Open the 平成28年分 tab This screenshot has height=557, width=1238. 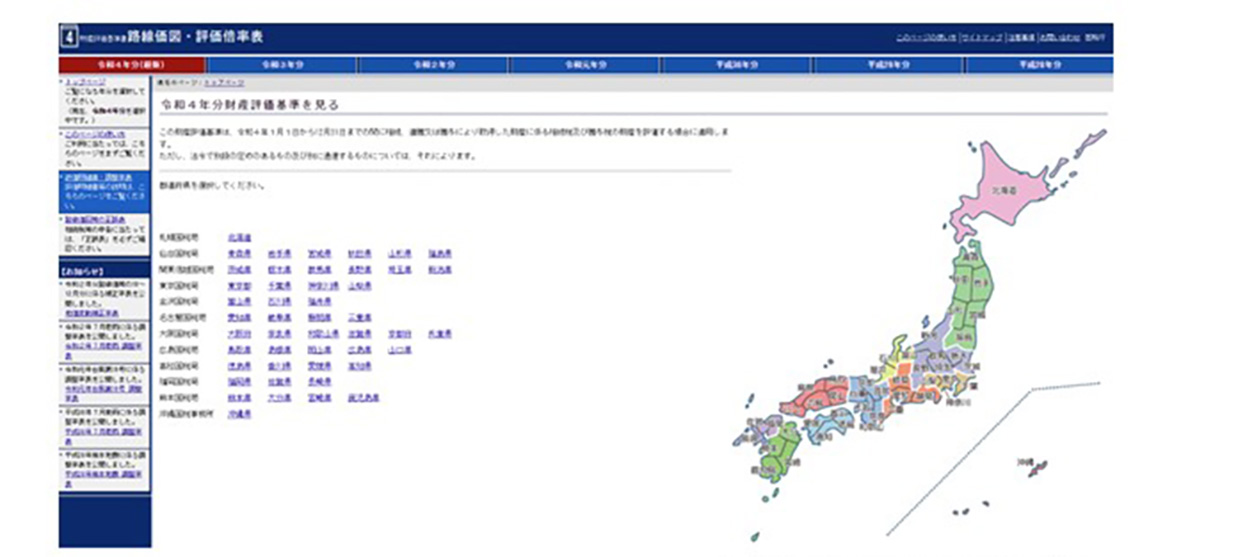coord(1040,65)
